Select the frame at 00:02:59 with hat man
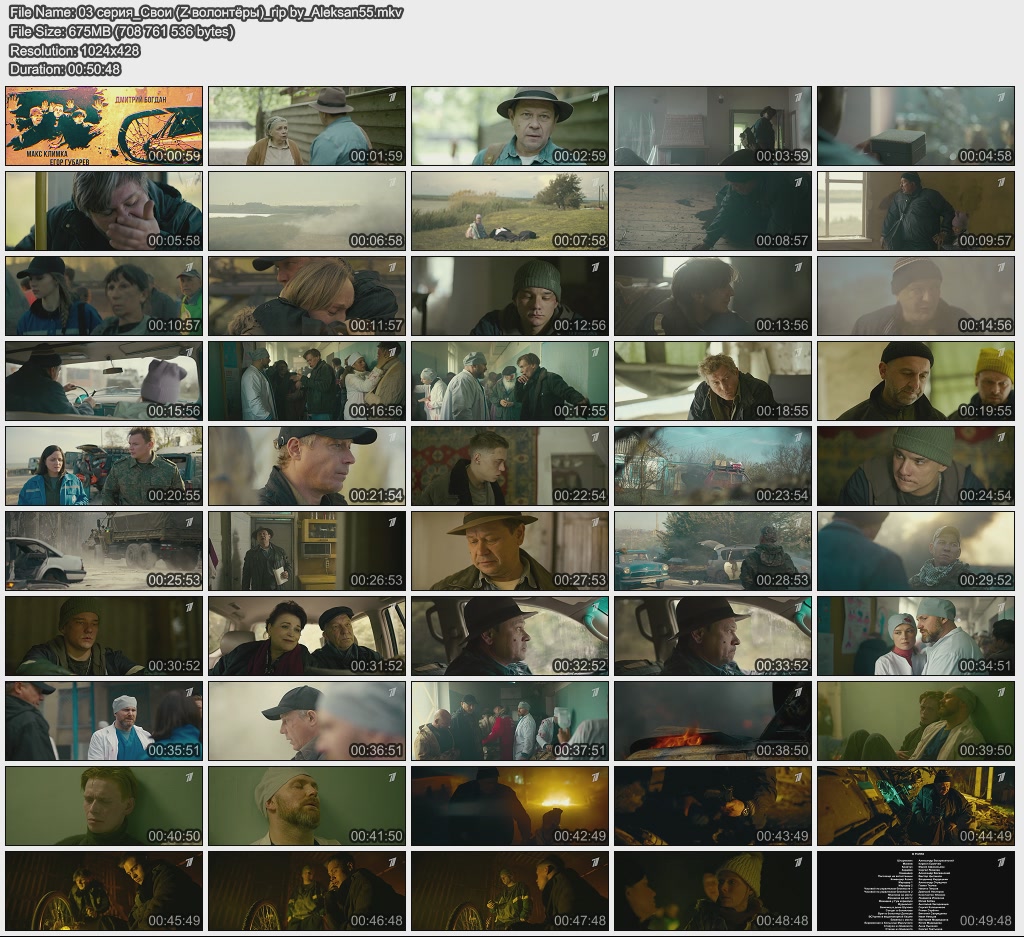 coord(510,126)
